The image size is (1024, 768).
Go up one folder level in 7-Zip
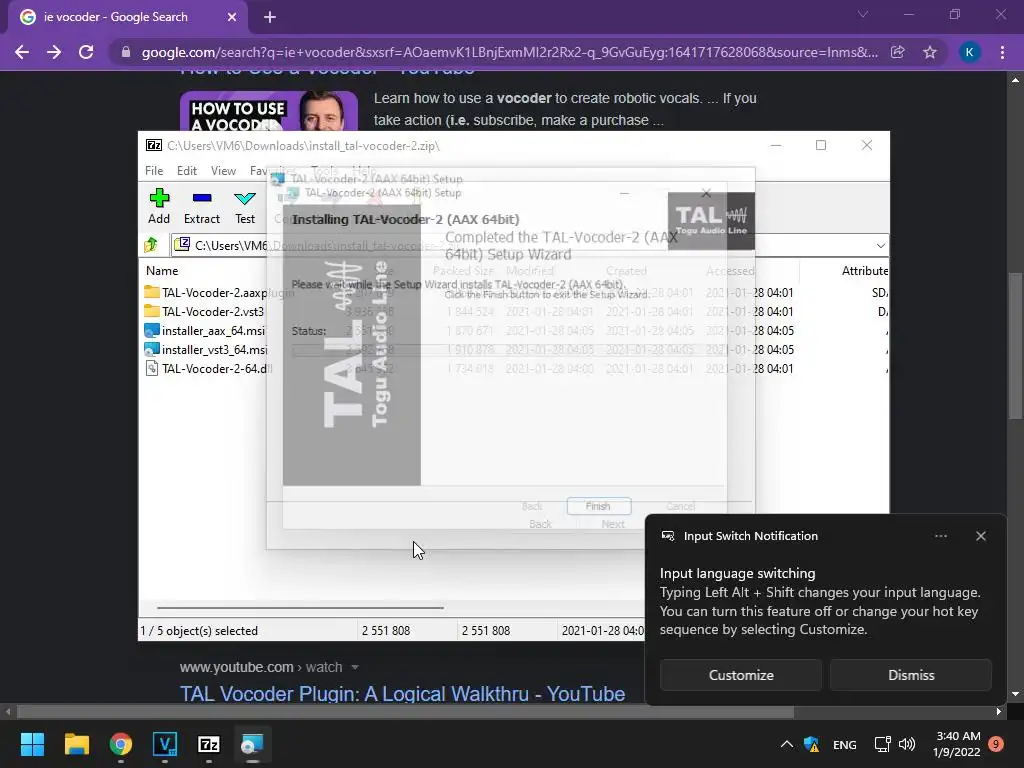[x=152, y=245]
